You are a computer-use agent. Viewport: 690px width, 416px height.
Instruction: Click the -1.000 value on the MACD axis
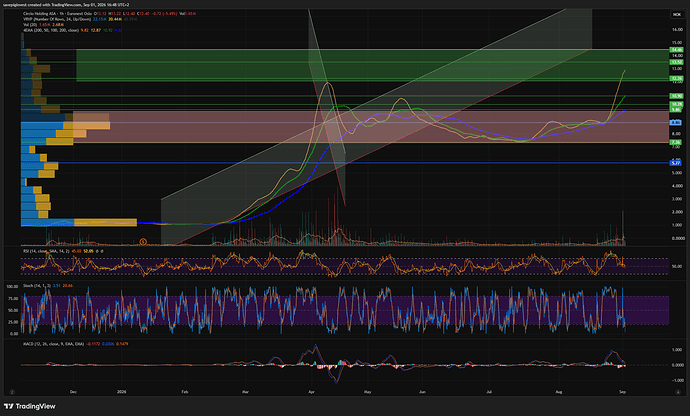tap(678, 380)
